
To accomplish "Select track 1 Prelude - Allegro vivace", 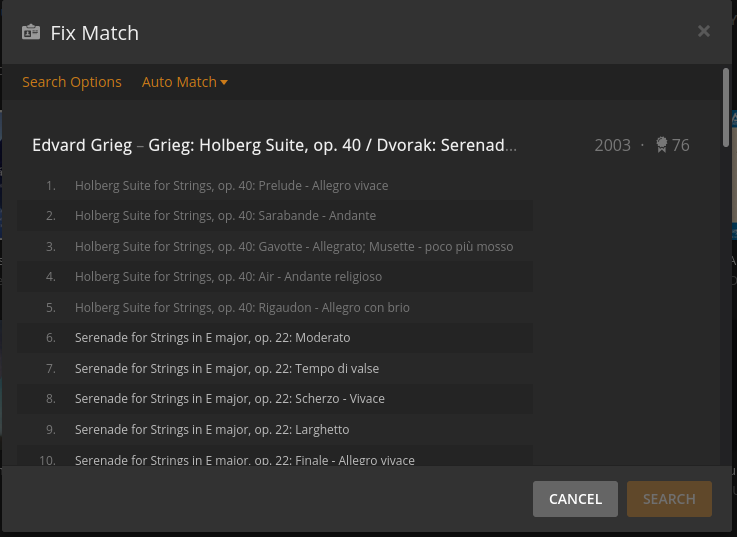I will [231, 185].
